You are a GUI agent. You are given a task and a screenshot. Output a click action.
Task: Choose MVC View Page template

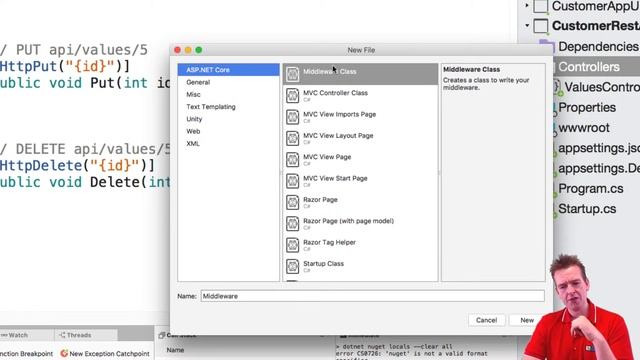[x=327, y=157]
